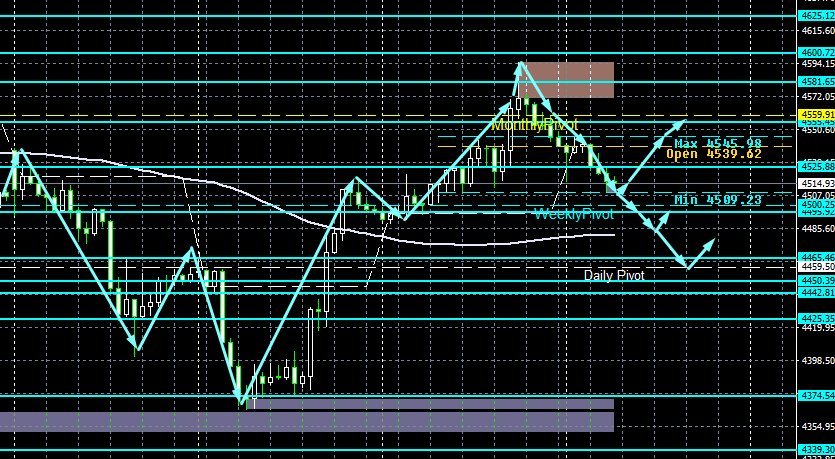Click the 4500.25 cyan price tag

[817, 205]
